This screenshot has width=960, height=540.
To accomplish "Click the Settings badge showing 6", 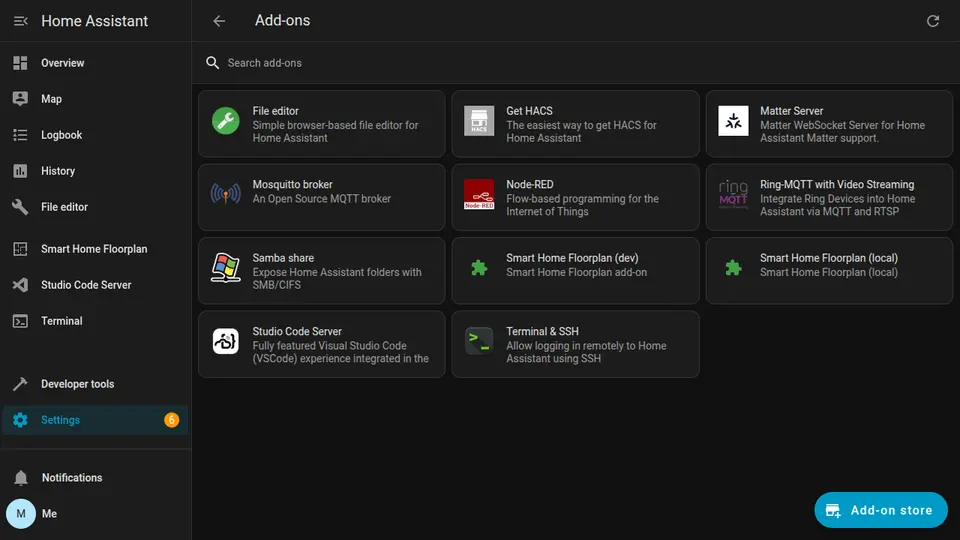I will 171,420.
